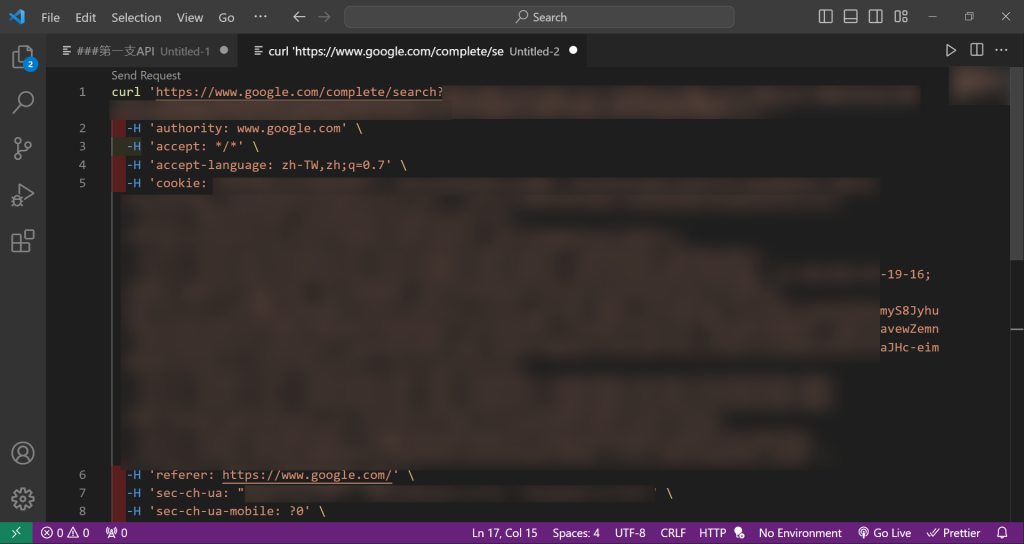Toggle the bottom panel layout icon
The width and height of the screenshot is (1024, 544).
click(850, 17)
